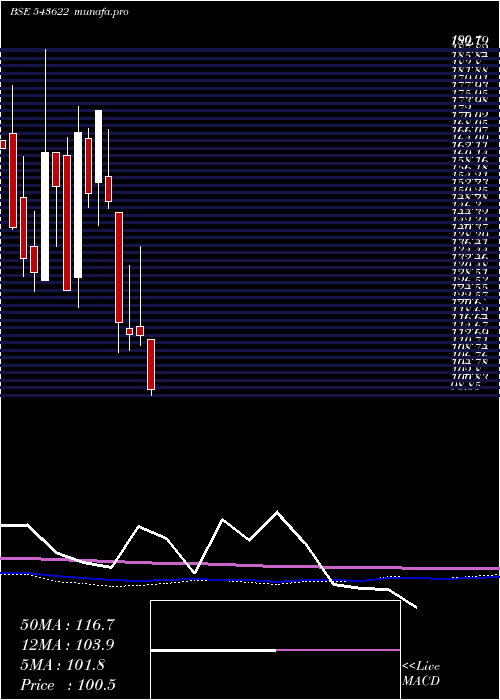Viewport: 500px width, 700px height.
Task: Click the '50MA : 116.7' value
Action: [x=67, y=625]
